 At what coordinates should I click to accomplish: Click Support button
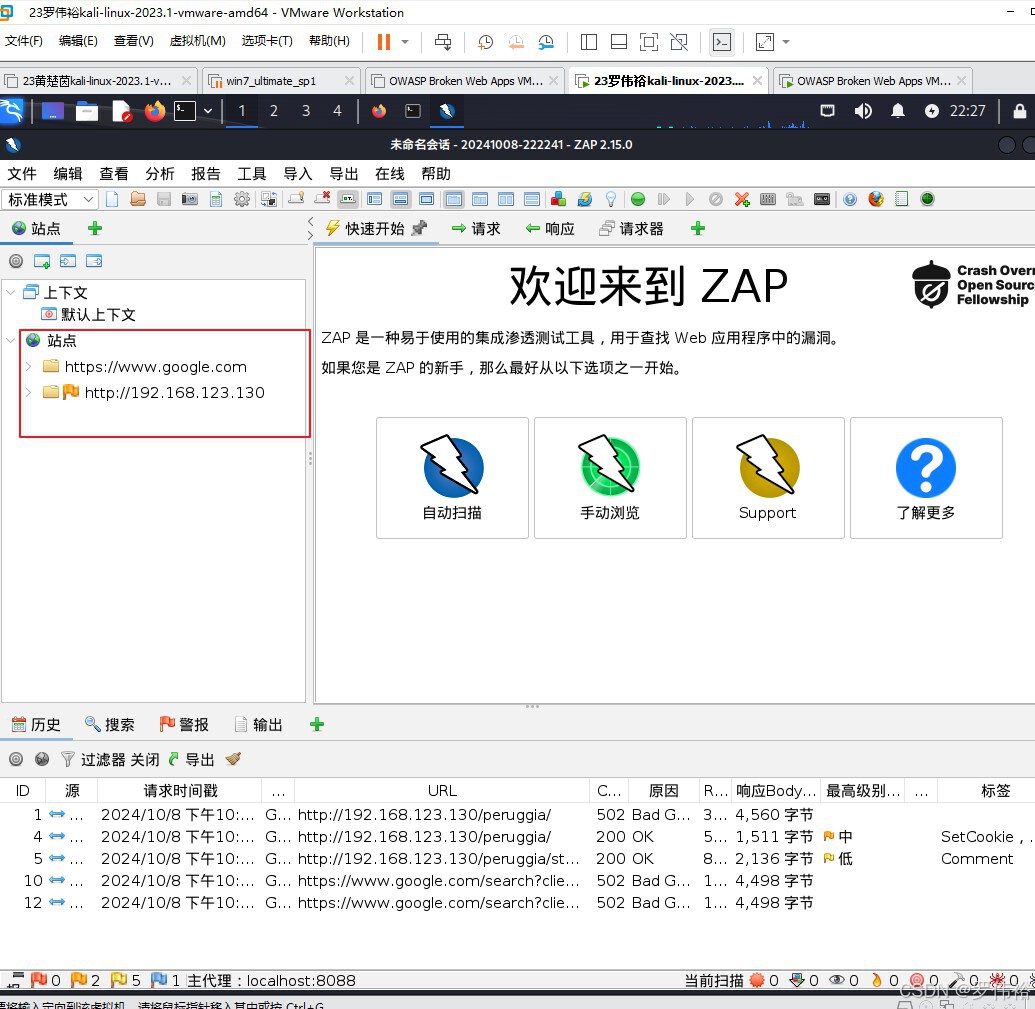tap(768, 478)
